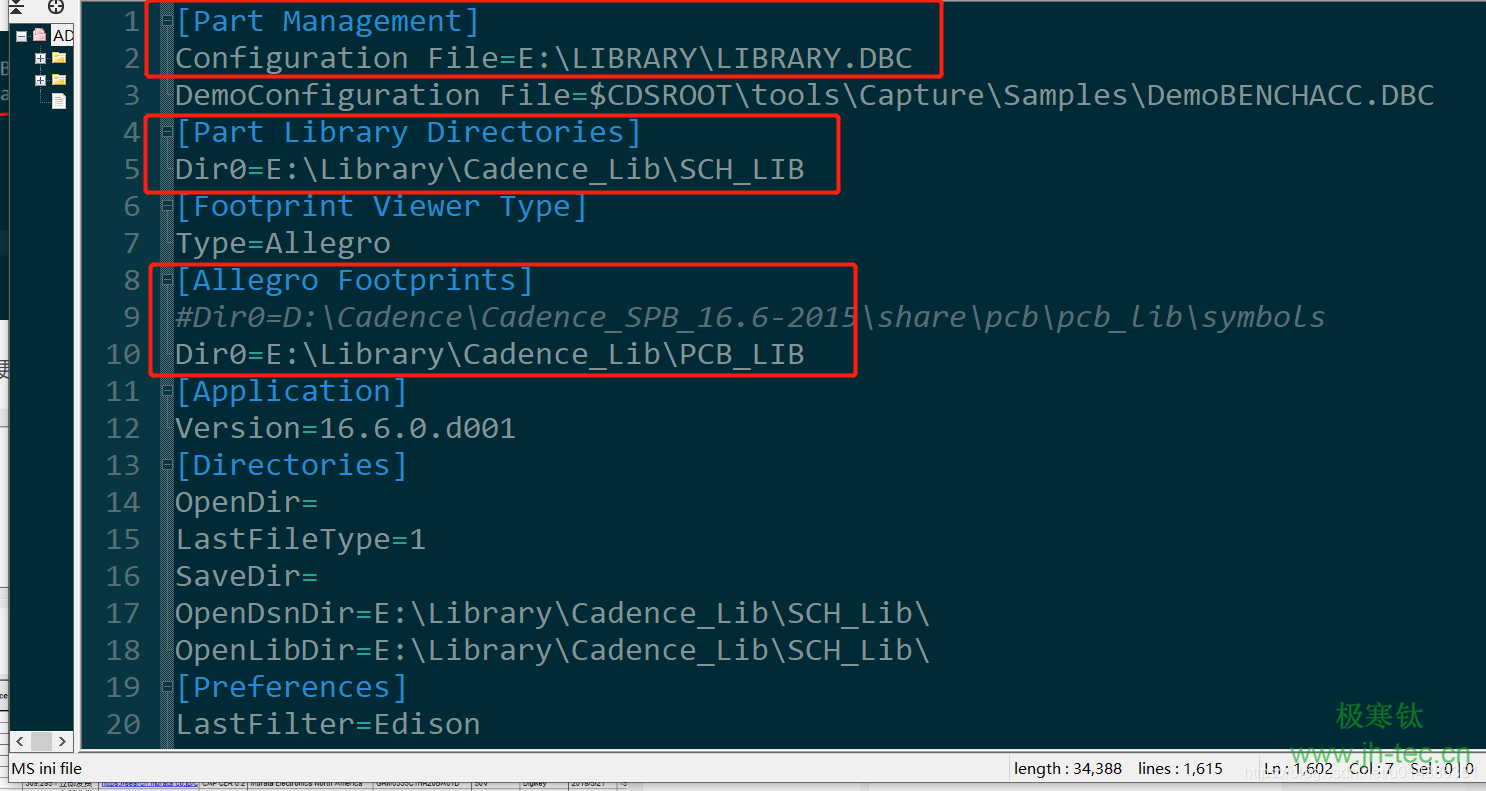Fold the [Part Management] section
This screenshot has height=791, width=1486.
pos(167,21)
